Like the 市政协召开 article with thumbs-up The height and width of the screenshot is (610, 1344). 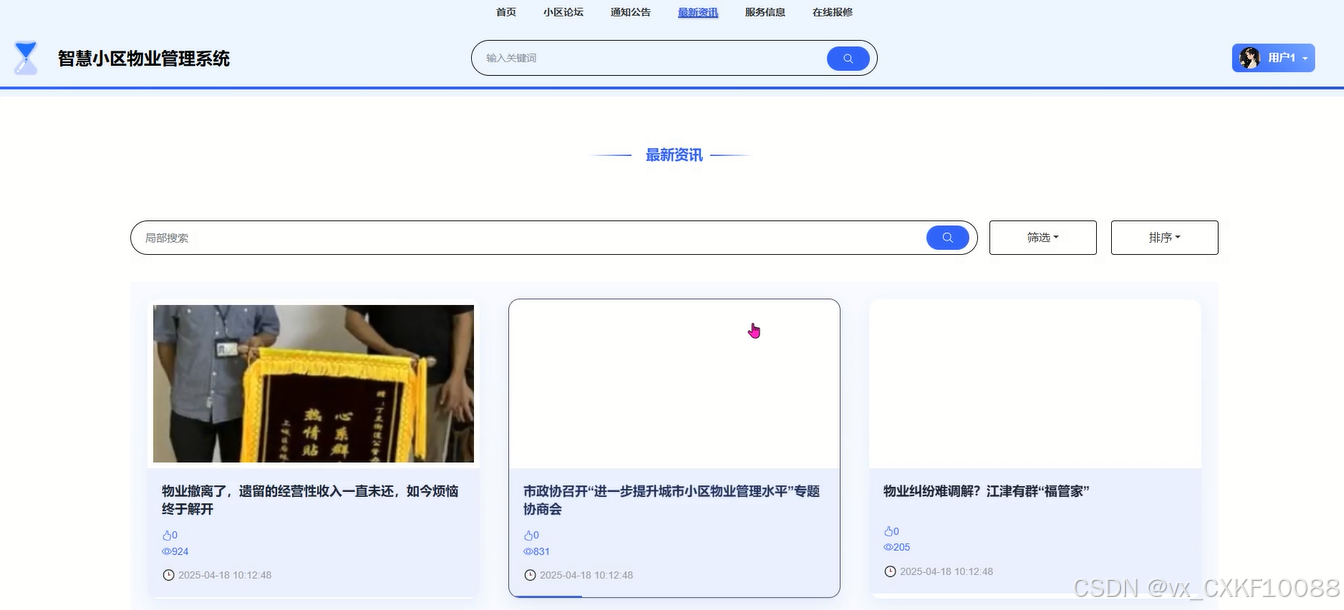(528, 535)
